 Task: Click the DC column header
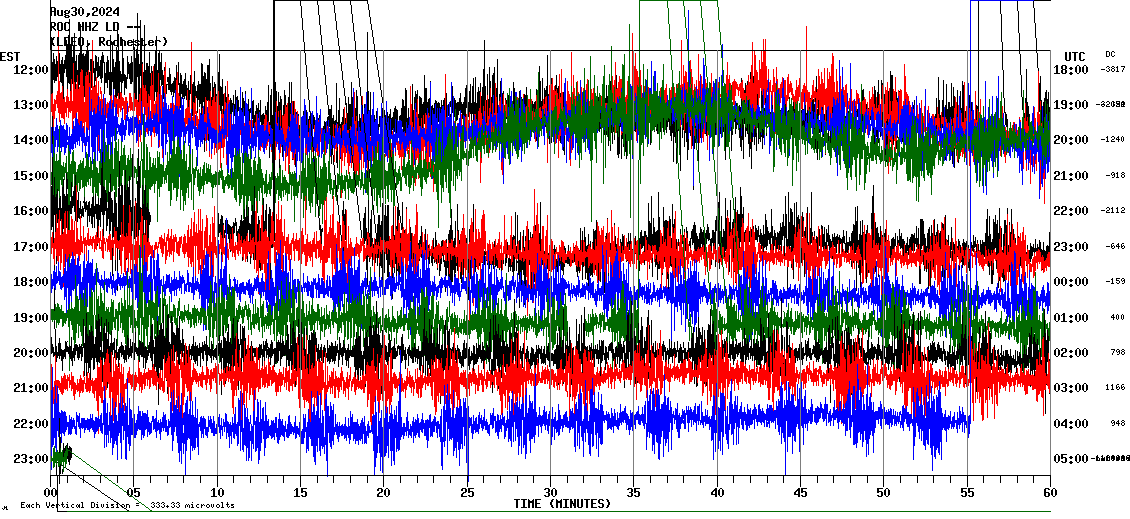(1110, 54)
